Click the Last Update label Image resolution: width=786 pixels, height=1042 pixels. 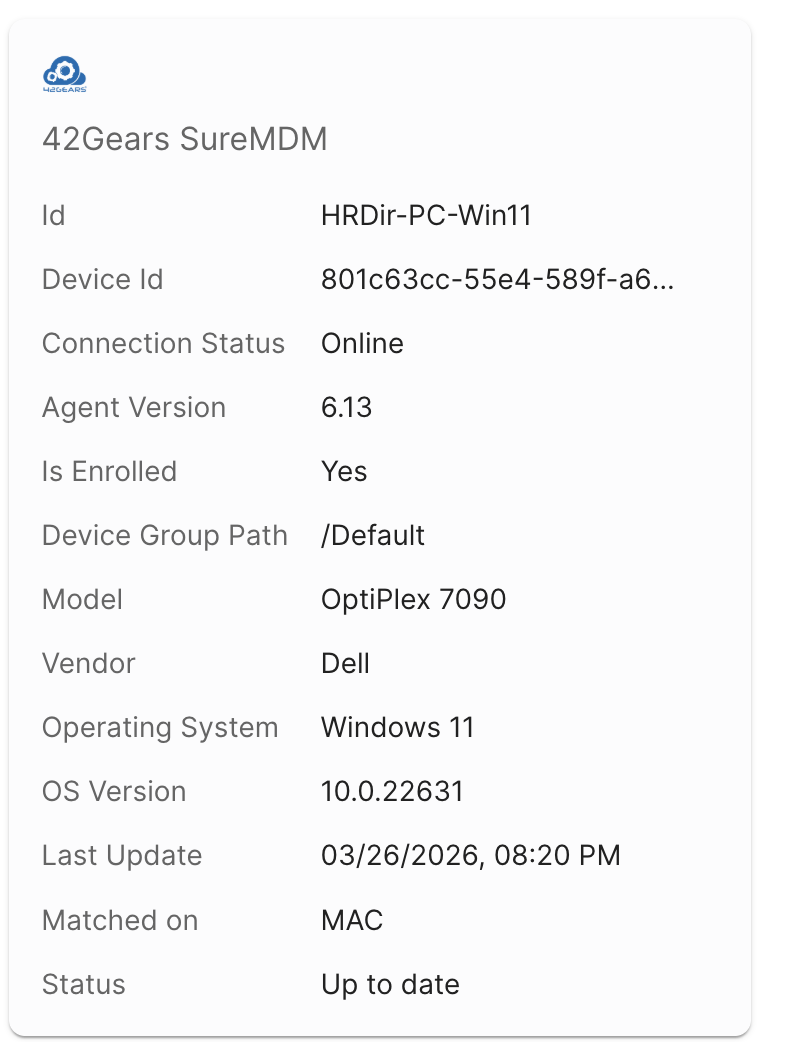tap(122, 855)
